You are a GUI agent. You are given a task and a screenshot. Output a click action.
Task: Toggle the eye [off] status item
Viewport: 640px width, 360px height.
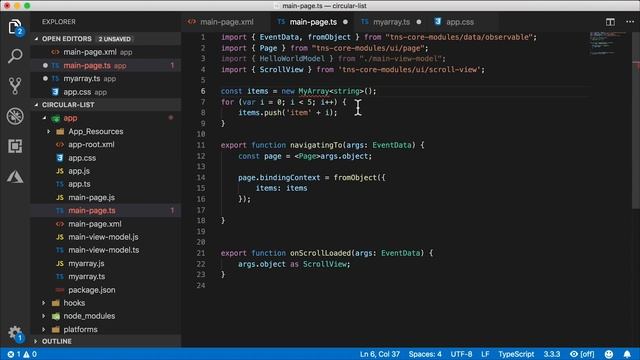pyautogui.click(x=582, y=354)
